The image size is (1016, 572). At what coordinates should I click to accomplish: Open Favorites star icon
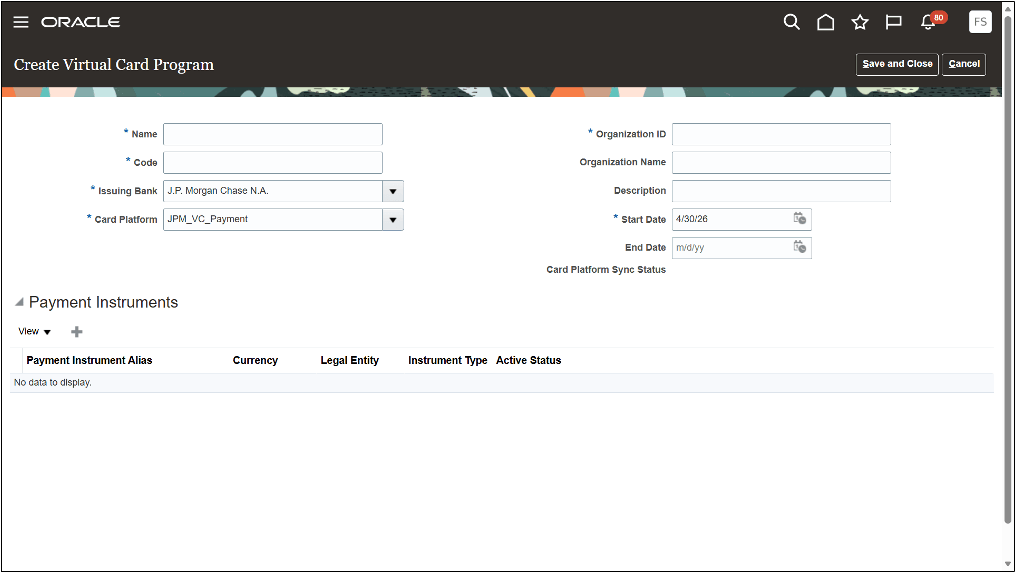tap(860, 22)
